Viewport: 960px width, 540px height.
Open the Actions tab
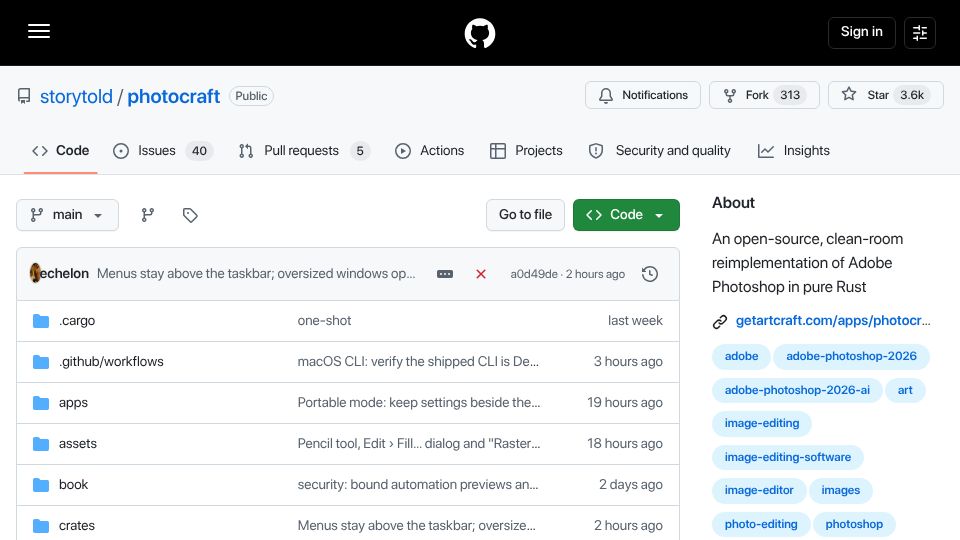(430, 151)
